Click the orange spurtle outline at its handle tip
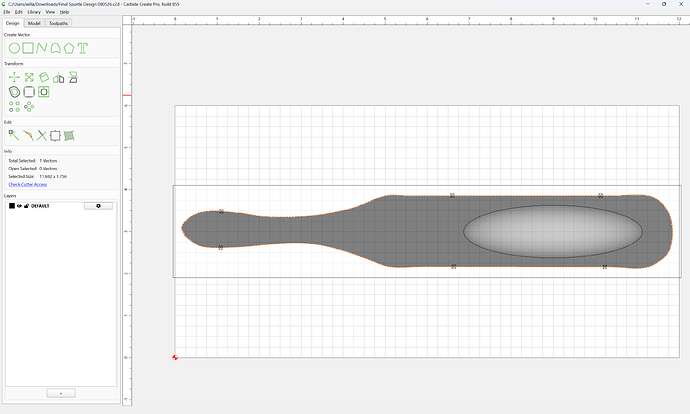690x414 pixels. [182, 228]
